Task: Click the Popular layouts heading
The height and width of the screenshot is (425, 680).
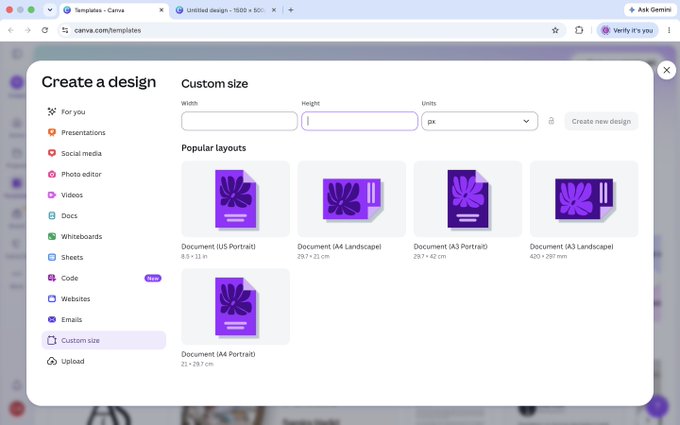Action: [x=214, y=148]
